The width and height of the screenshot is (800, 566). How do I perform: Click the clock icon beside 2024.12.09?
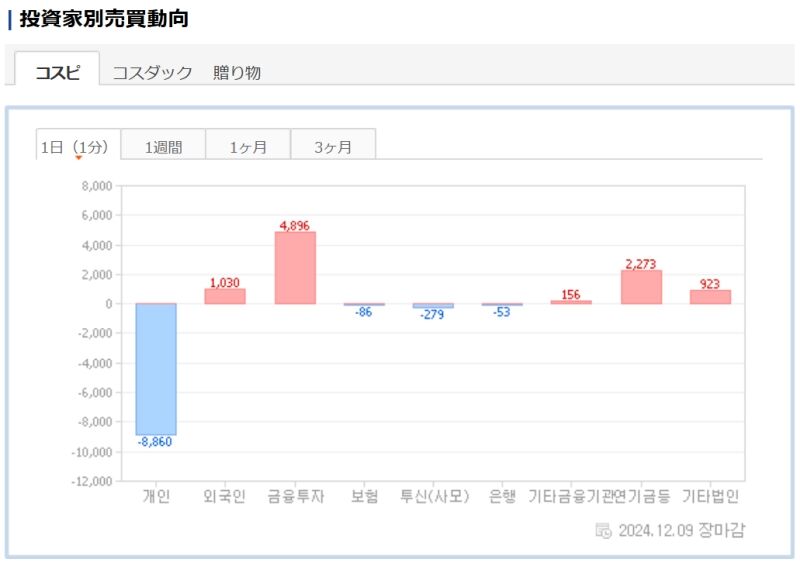[x=603, y=530]
